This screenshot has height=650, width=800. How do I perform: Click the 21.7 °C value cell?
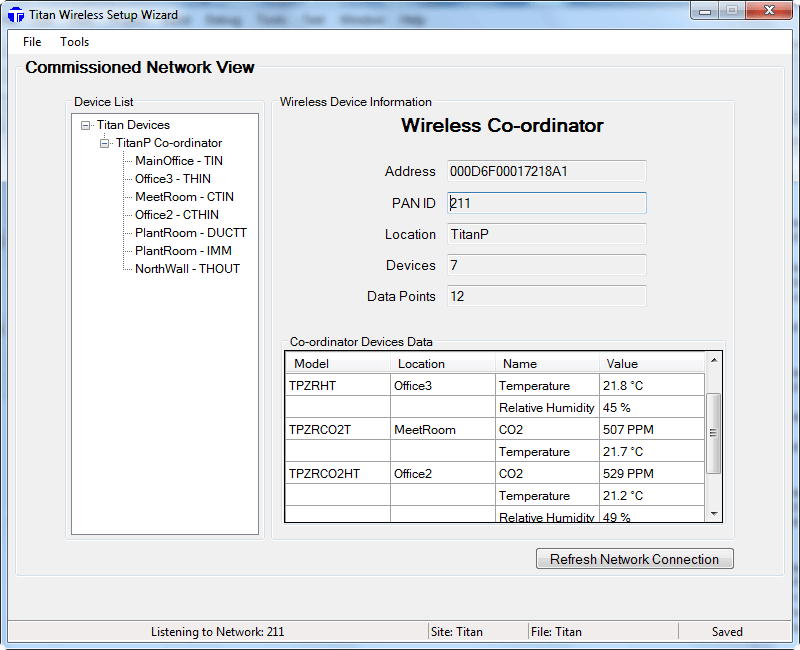point(652,452)
